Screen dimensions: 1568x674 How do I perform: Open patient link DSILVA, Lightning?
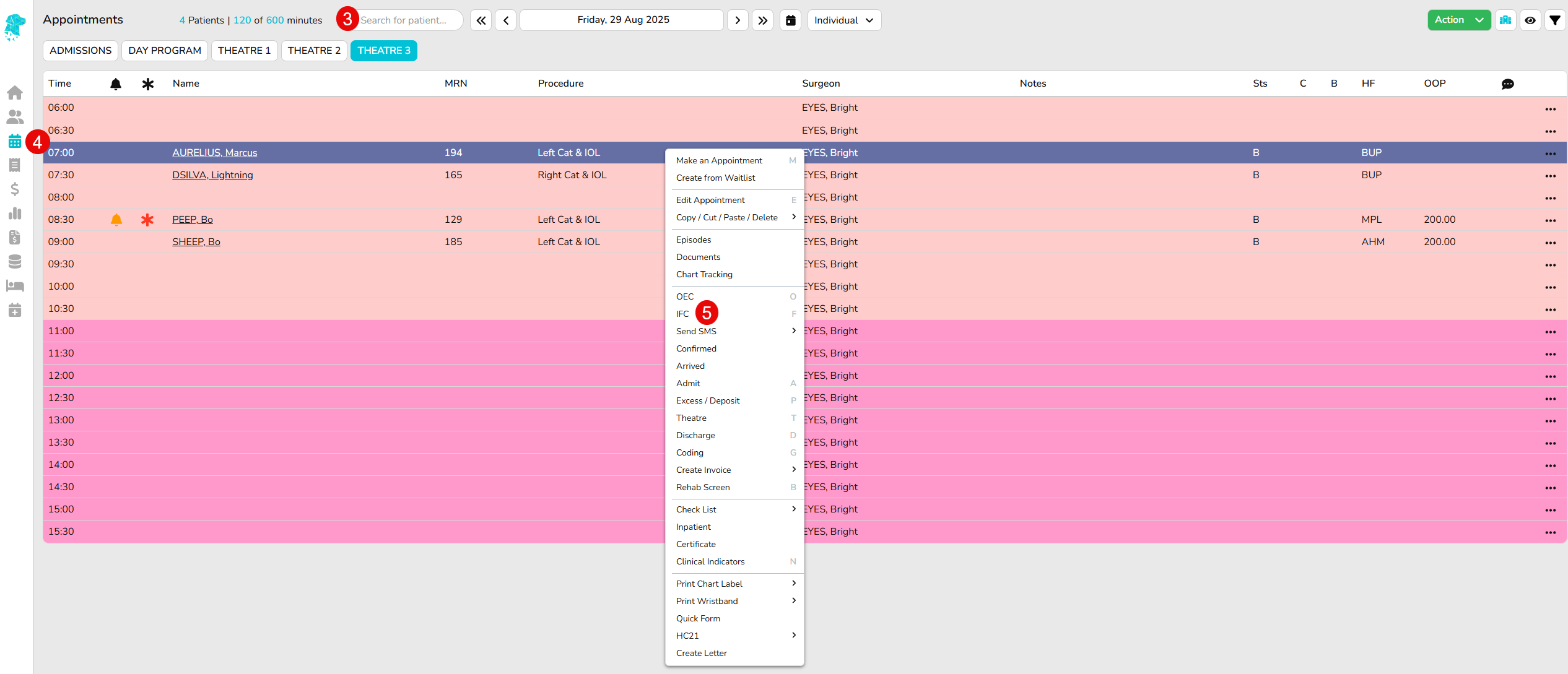coord(212,175)
